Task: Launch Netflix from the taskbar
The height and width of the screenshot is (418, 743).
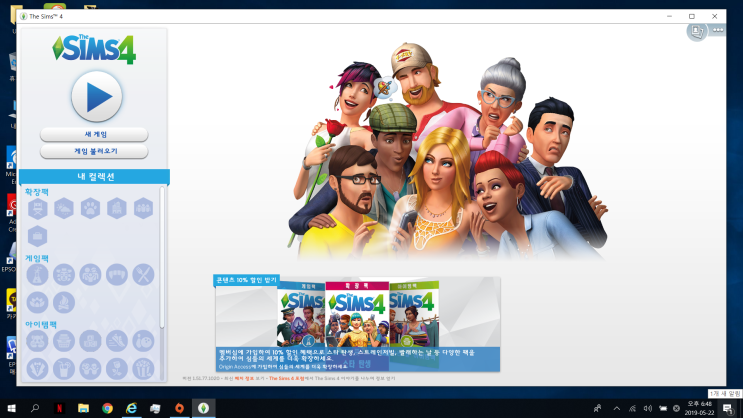Action: click(x=59, y=408)
